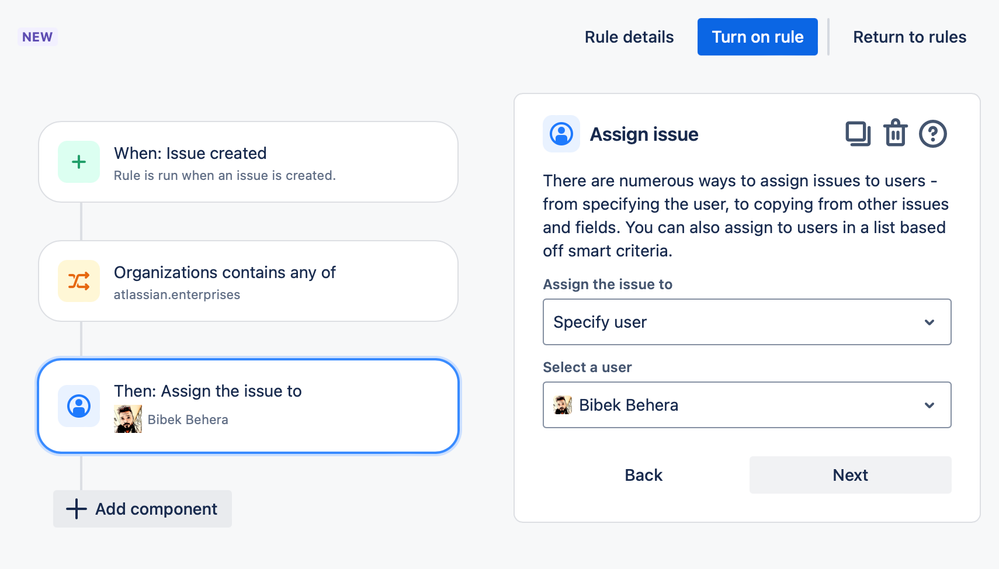Select the When: Issue created trigger card

click(248, 162)
